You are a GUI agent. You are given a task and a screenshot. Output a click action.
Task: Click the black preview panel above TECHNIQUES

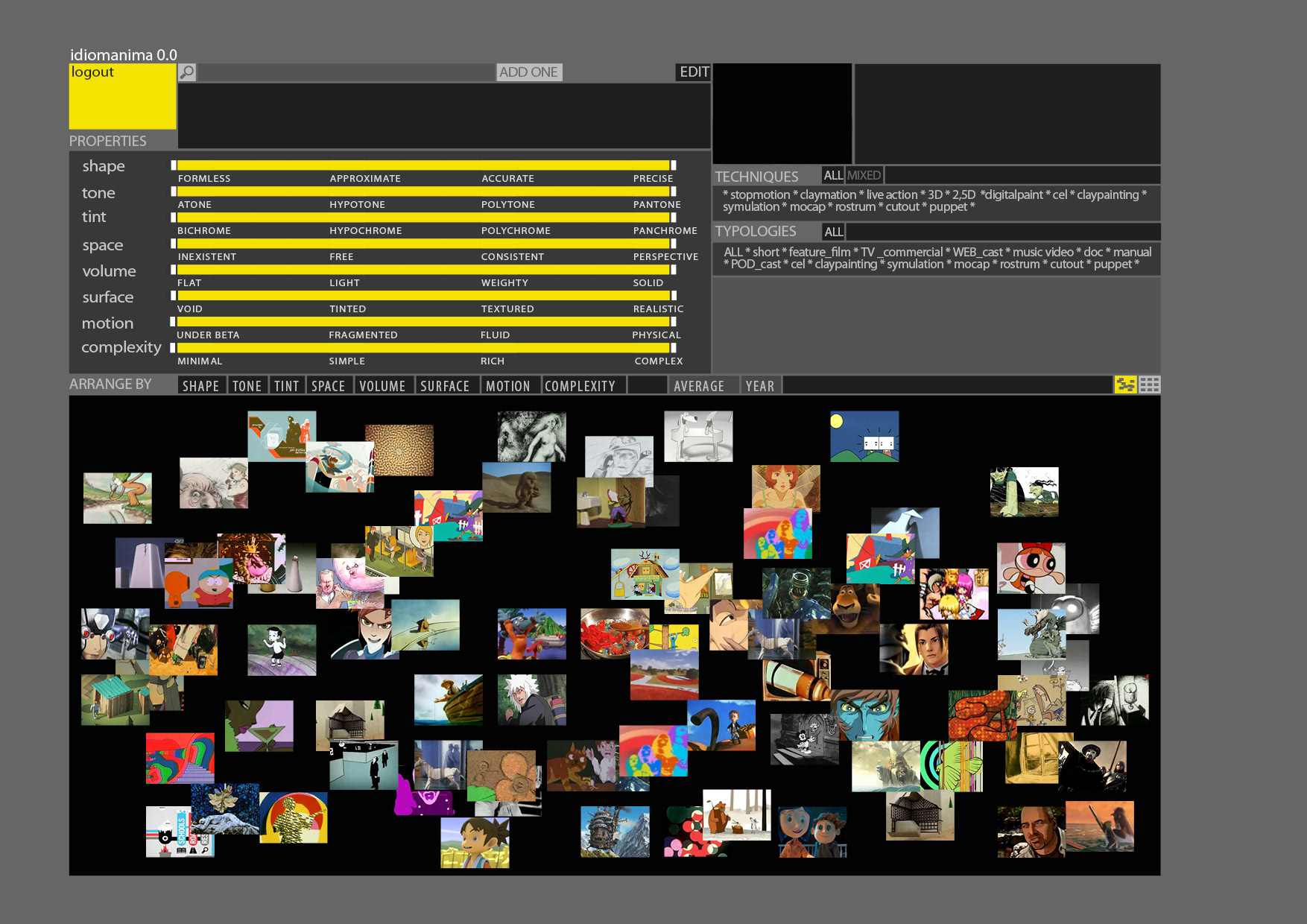pos(782,113)
